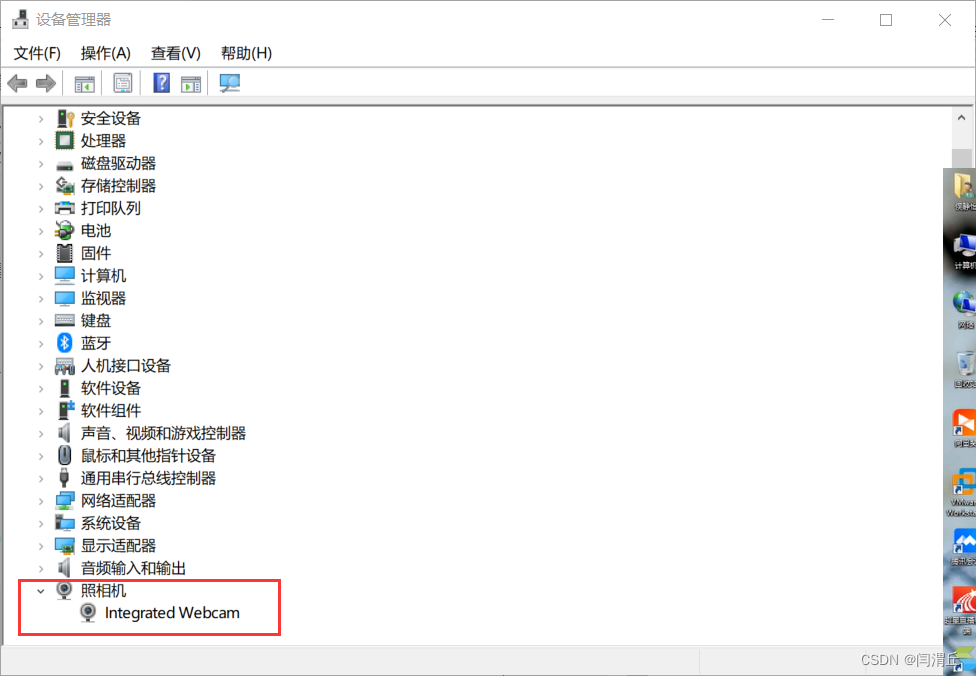The width and height of the screenshot is (976, 676).
Task: Click the 键盘 keyboard icon
Action: [65, 321]
